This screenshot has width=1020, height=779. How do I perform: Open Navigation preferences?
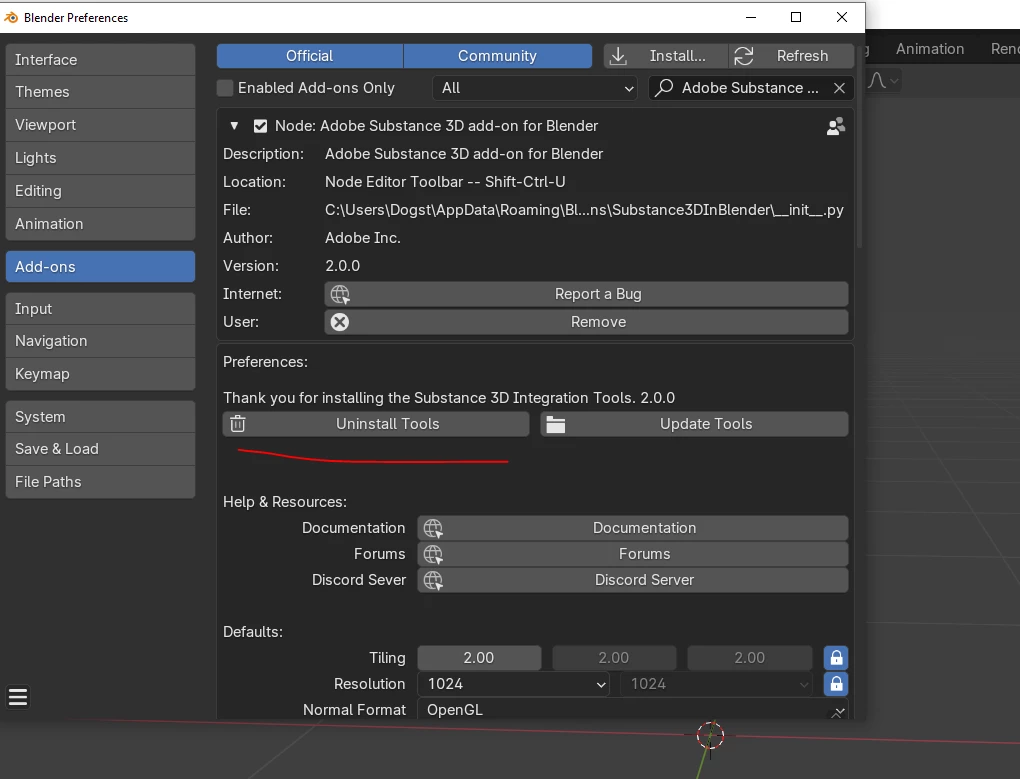(100, 341)
